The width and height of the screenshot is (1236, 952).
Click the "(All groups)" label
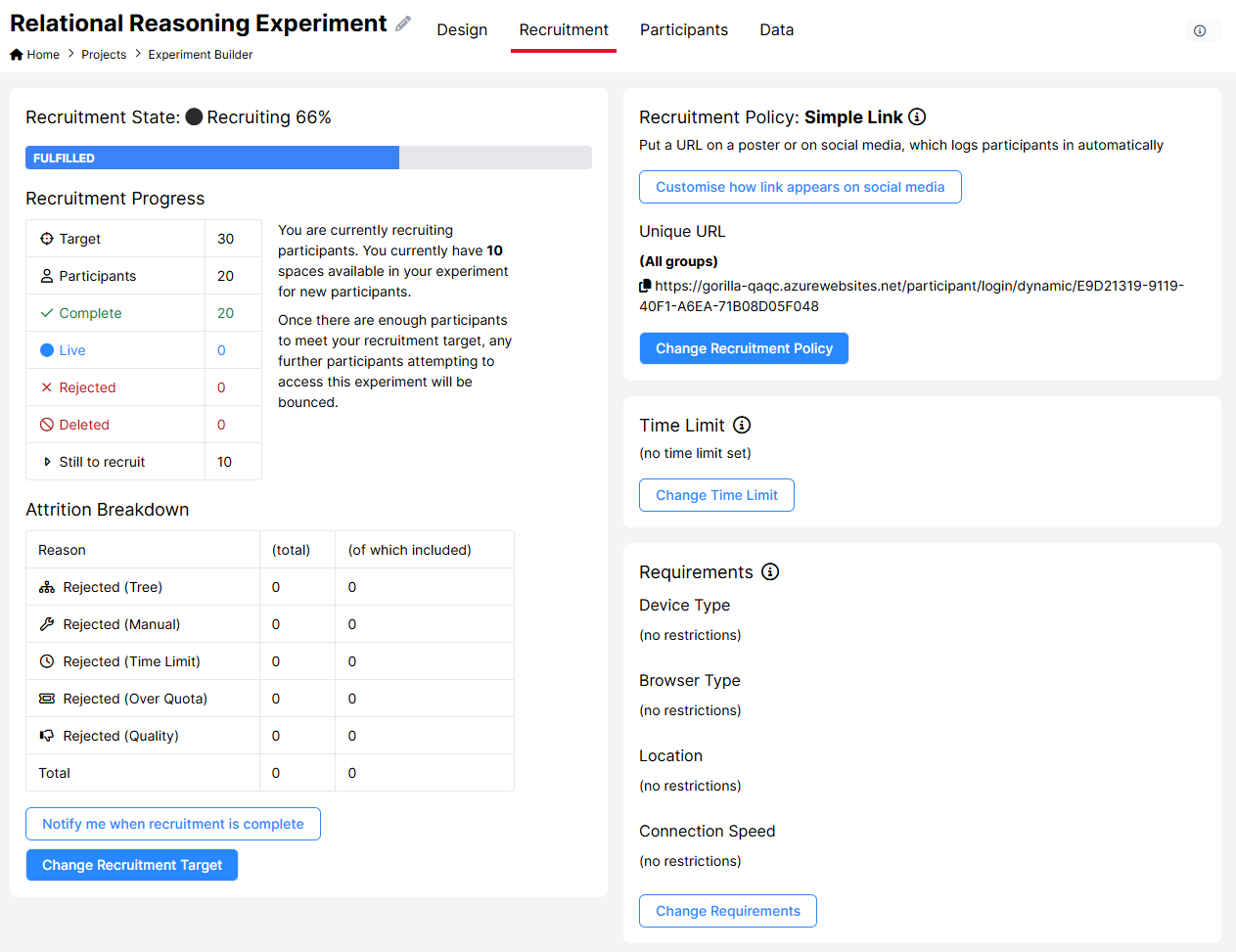pyautogui.click(x=679, y=261)
